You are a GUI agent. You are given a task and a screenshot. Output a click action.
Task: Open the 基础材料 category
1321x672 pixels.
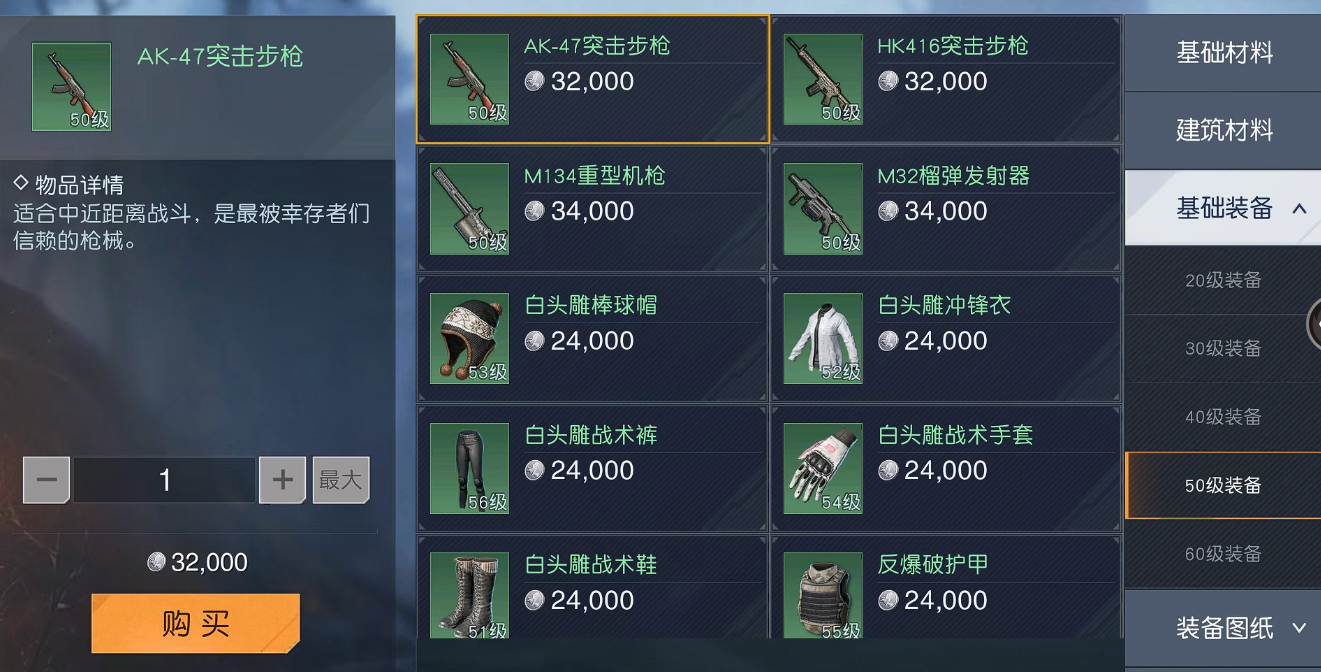click(x=1224, y=53)
